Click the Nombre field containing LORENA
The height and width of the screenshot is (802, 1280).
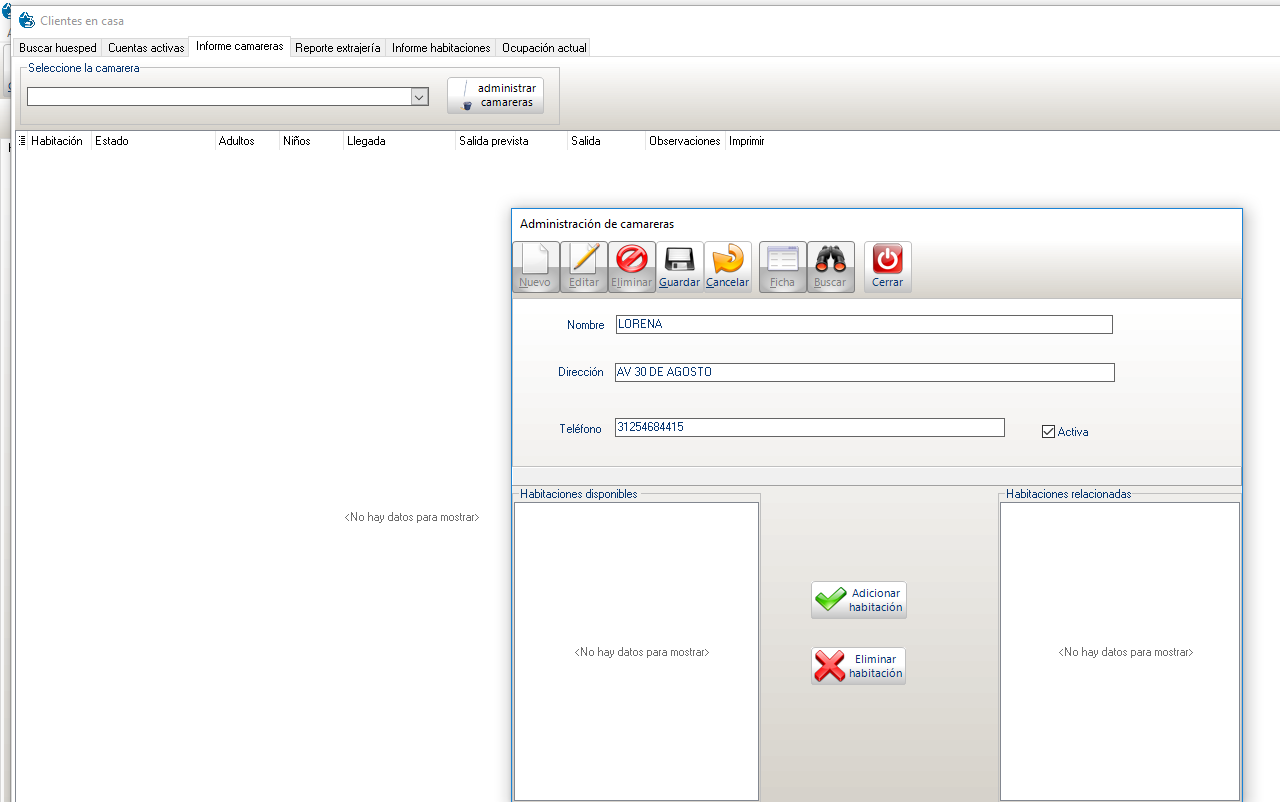(x=863, y=325)
